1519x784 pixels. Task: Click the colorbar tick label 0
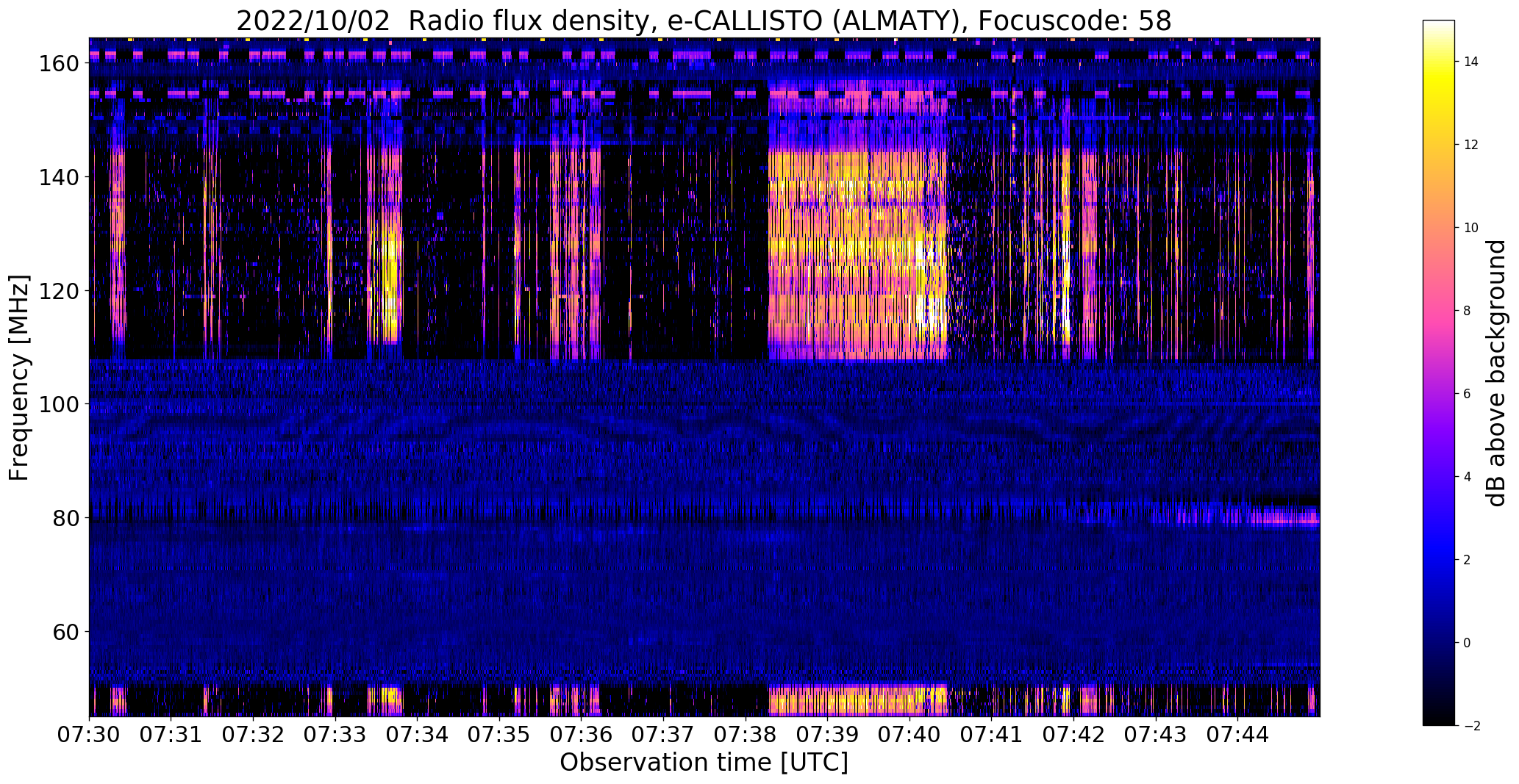(x=1467, y=643)
